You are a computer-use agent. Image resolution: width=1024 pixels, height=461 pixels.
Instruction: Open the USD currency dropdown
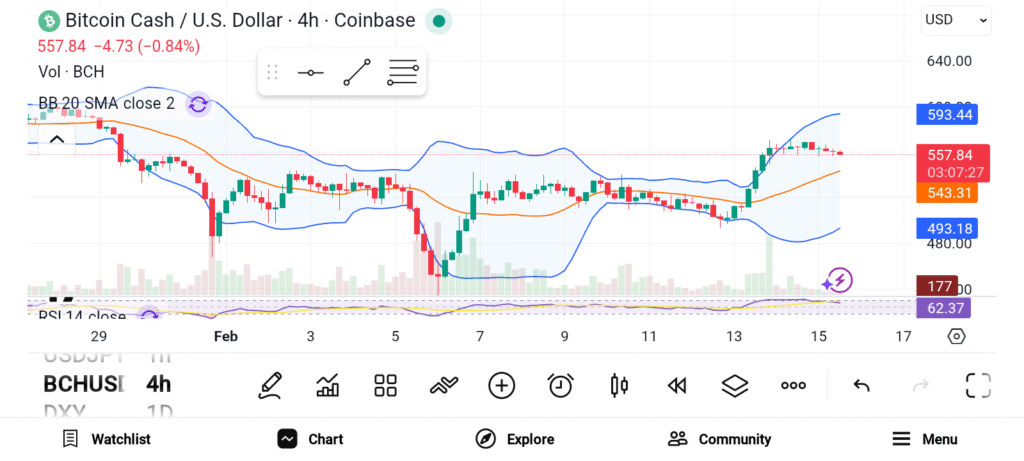tap(956, 19)
